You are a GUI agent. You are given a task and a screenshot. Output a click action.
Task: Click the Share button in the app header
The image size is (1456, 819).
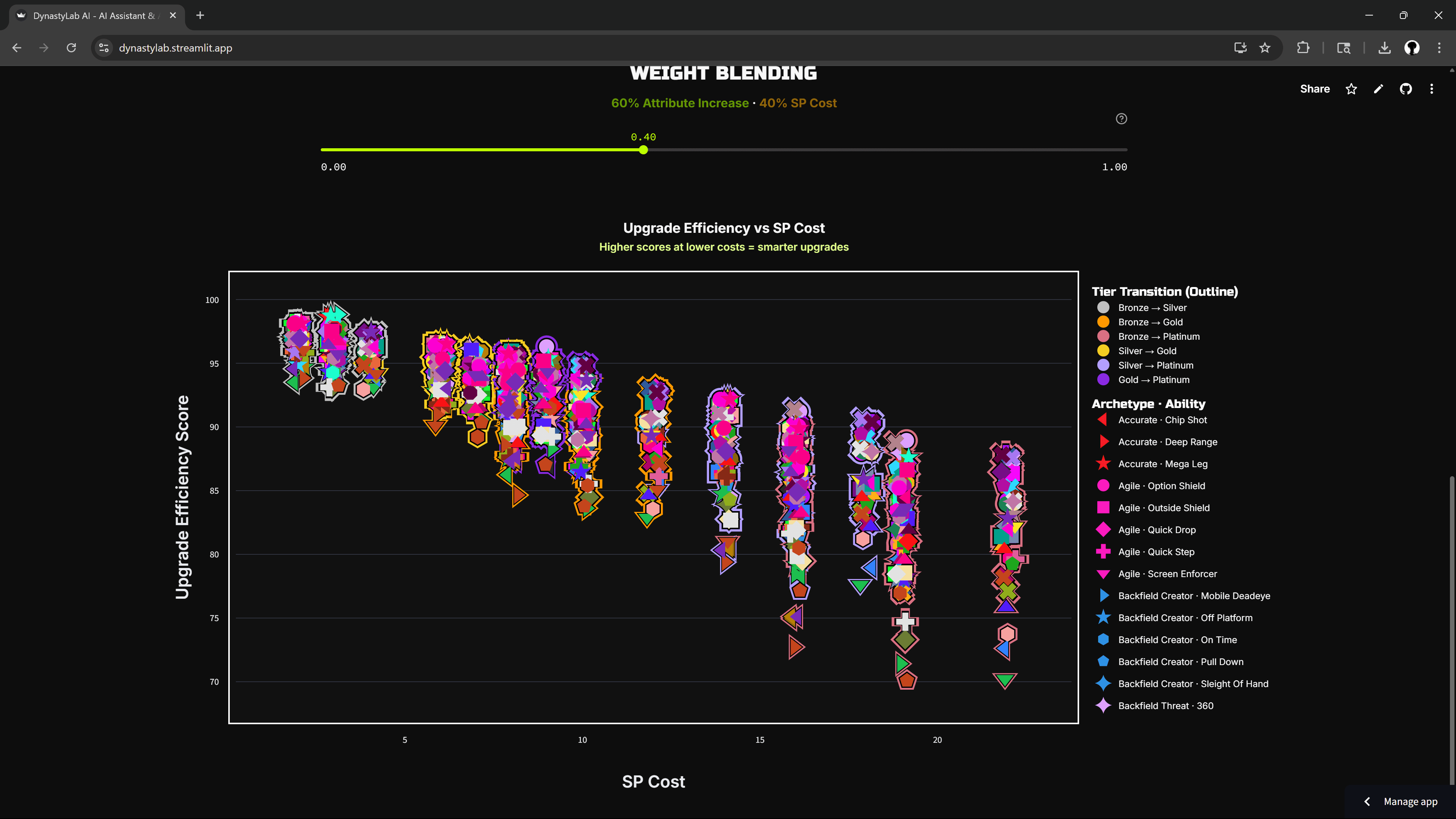[1315, 89]
